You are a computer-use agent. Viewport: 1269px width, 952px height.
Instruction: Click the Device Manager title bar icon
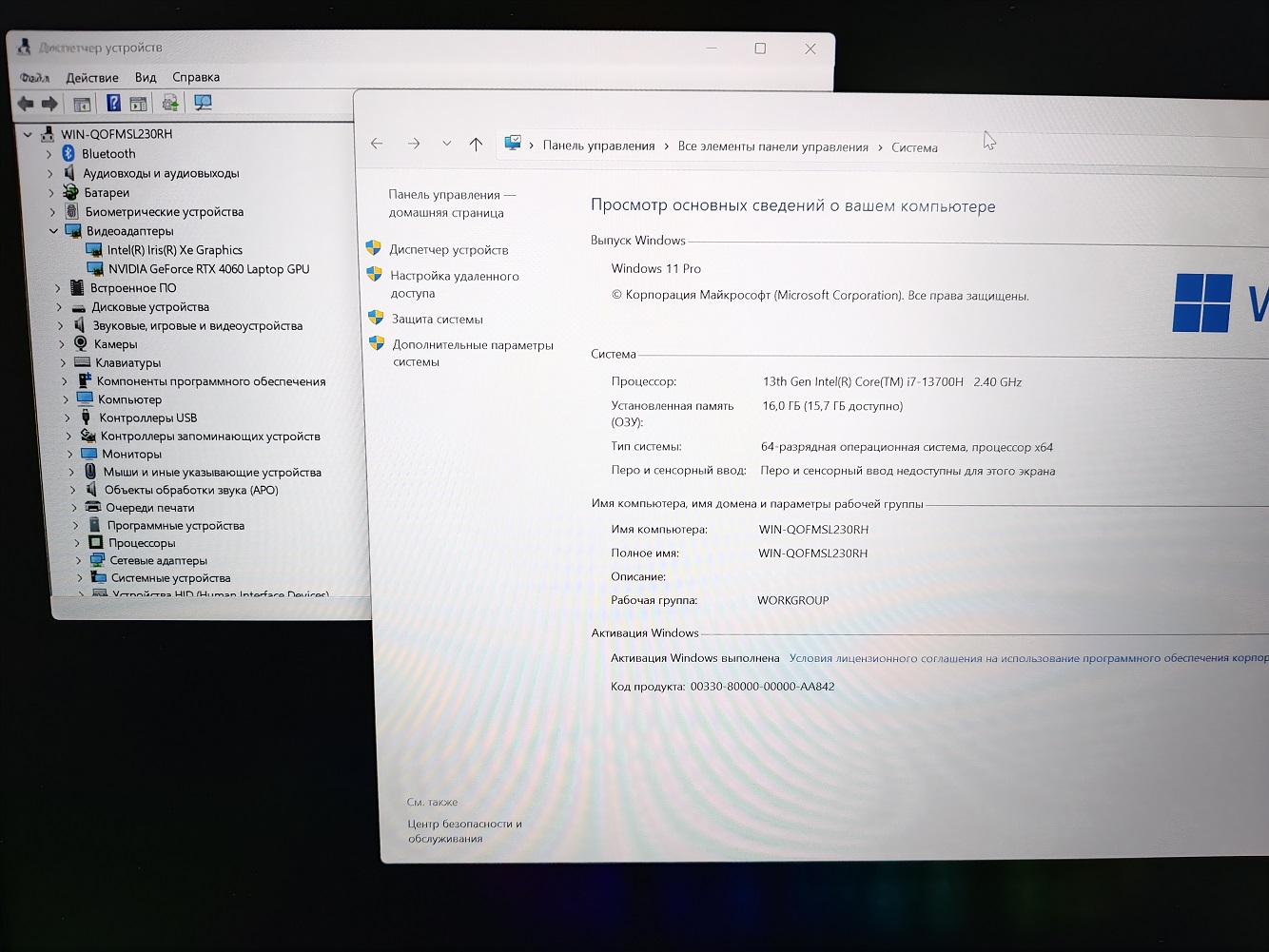click(25, 47)
